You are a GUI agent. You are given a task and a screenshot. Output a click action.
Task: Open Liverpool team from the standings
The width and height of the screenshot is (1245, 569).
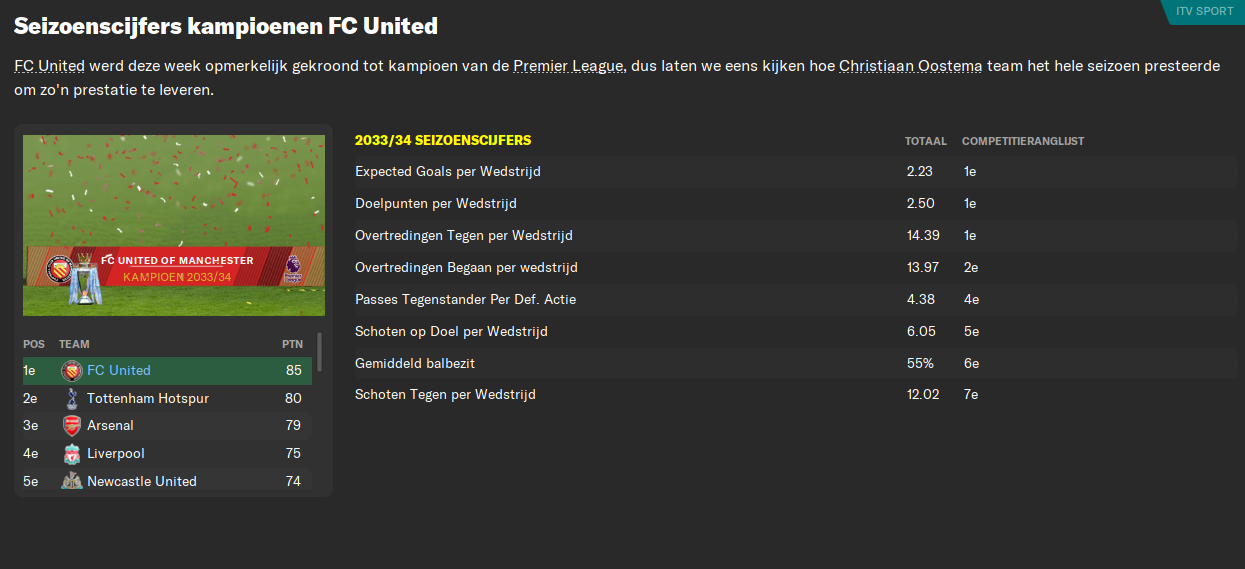click(x=116, y=454)
